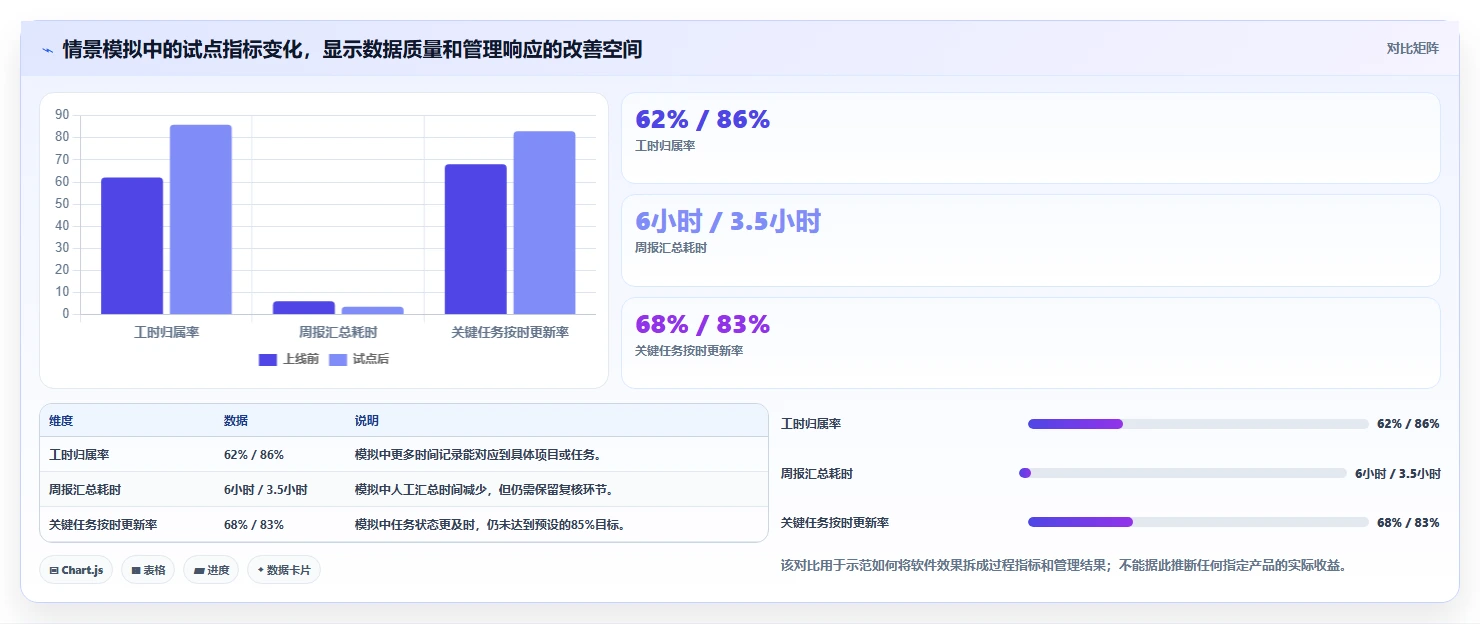
Task: Toggle the 上线前 legend swatch
Action: pos(268,359)
